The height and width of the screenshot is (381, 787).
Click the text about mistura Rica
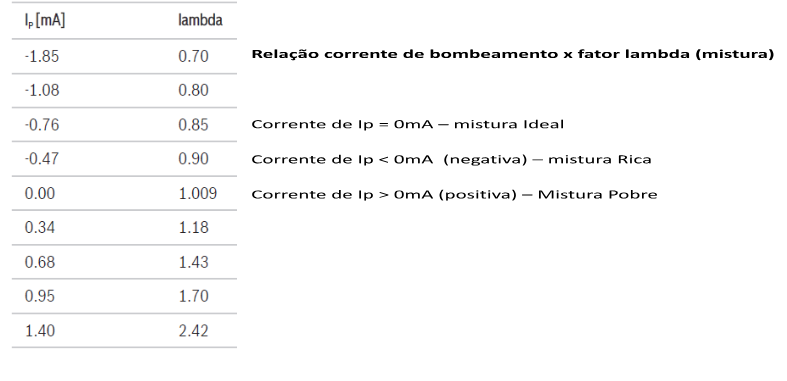(x=451, y=159)
